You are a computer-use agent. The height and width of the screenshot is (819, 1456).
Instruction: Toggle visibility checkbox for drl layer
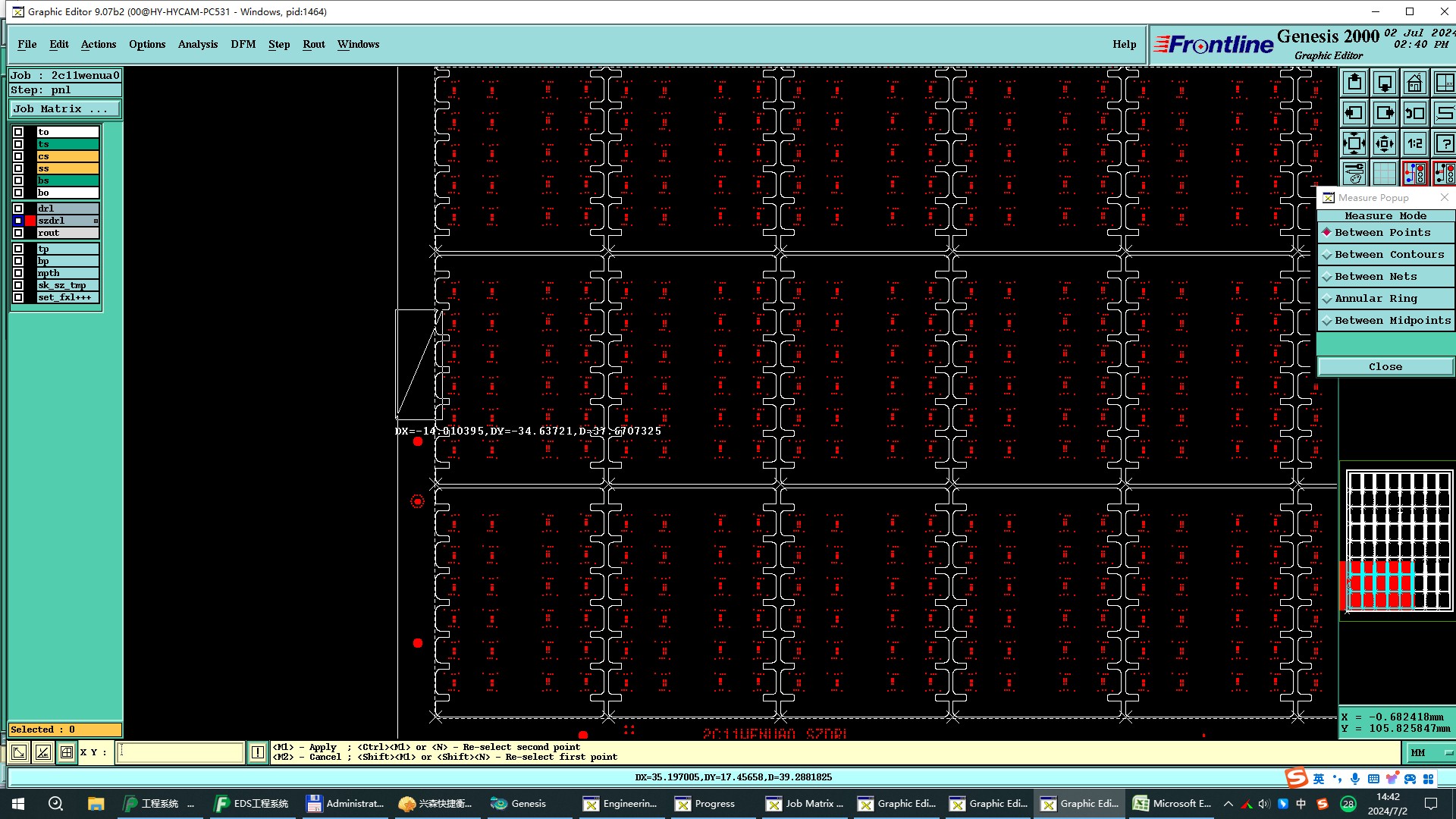(x=18, y=209)
